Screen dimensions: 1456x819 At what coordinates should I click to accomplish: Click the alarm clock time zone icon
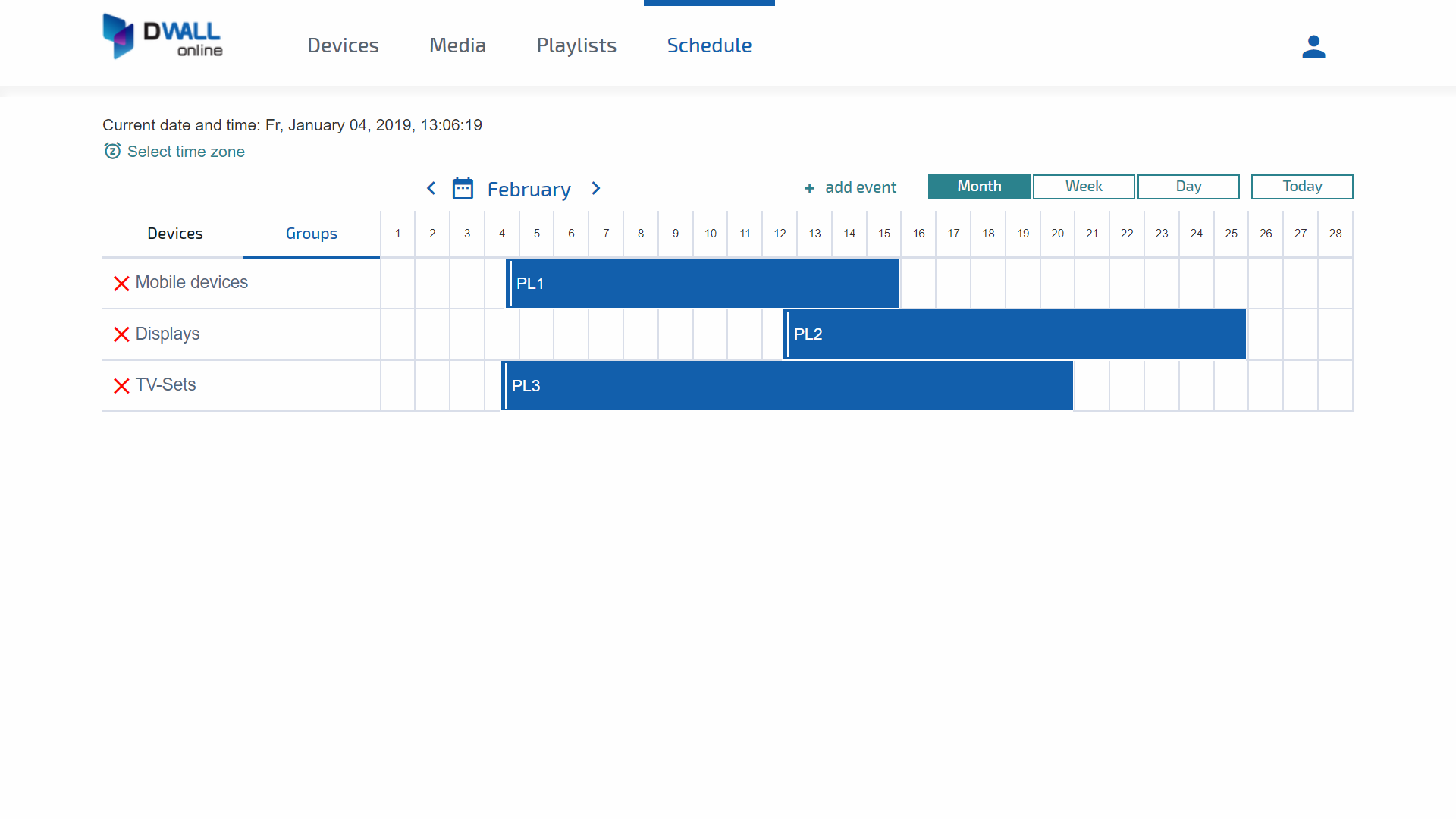coord(112,151)
